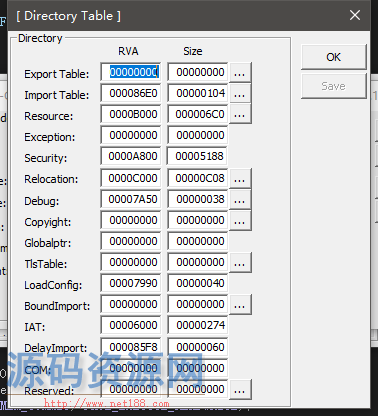Screen dimensions: 378x416
Task: Focus the Copyright Size field
Action: 197,220
